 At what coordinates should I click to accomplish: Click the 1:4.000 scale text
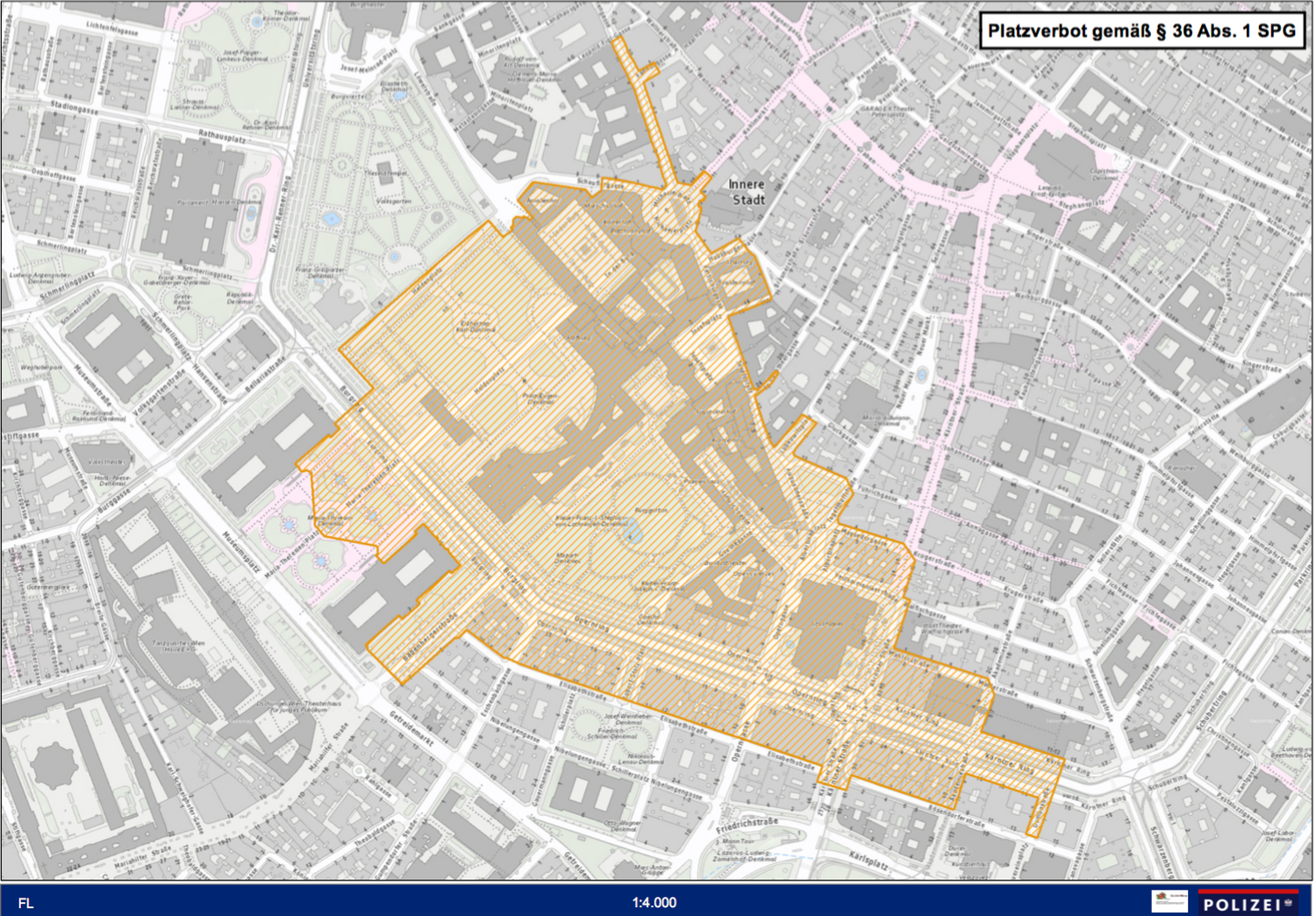point(654,903)
